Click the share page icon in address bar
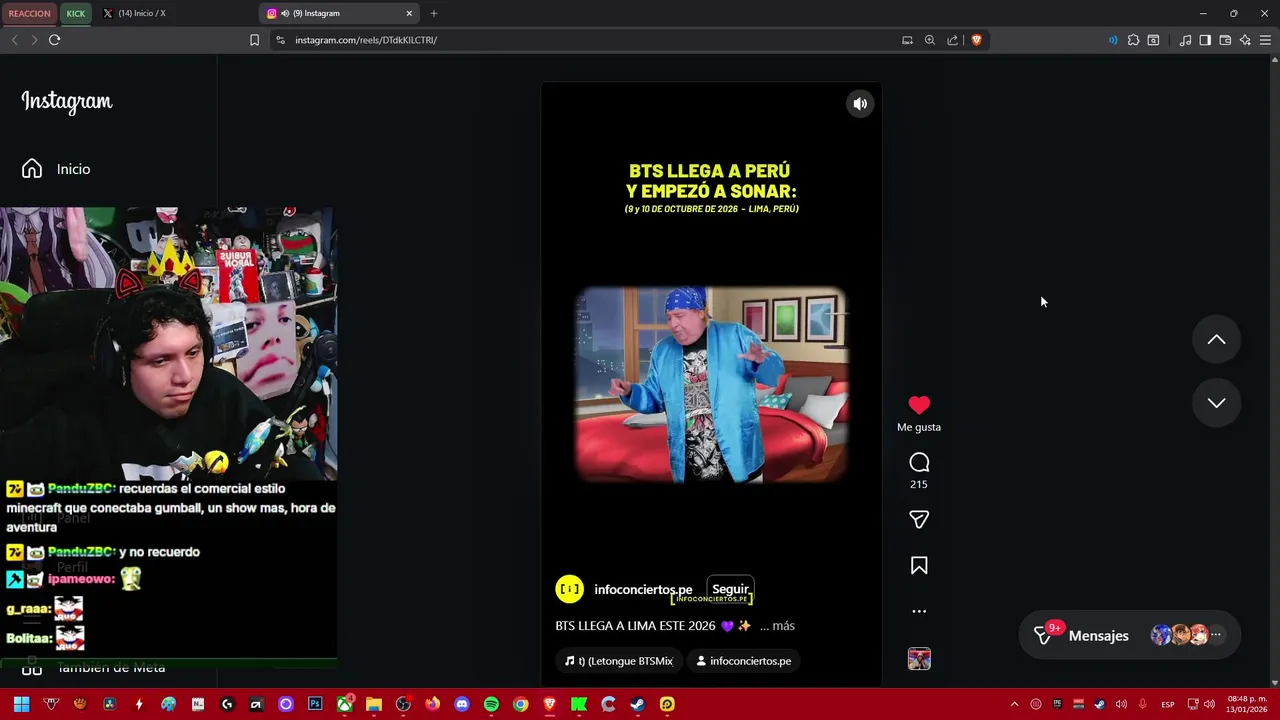Screen dimensions: 1280x720 tap(953, 40)
